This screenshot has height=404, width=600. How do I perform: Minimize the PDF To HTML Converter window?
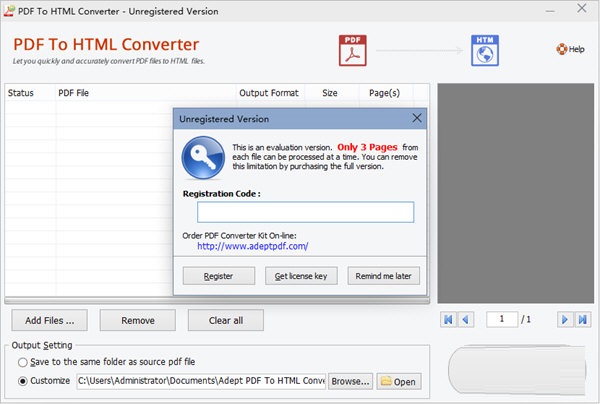point(550,11)
